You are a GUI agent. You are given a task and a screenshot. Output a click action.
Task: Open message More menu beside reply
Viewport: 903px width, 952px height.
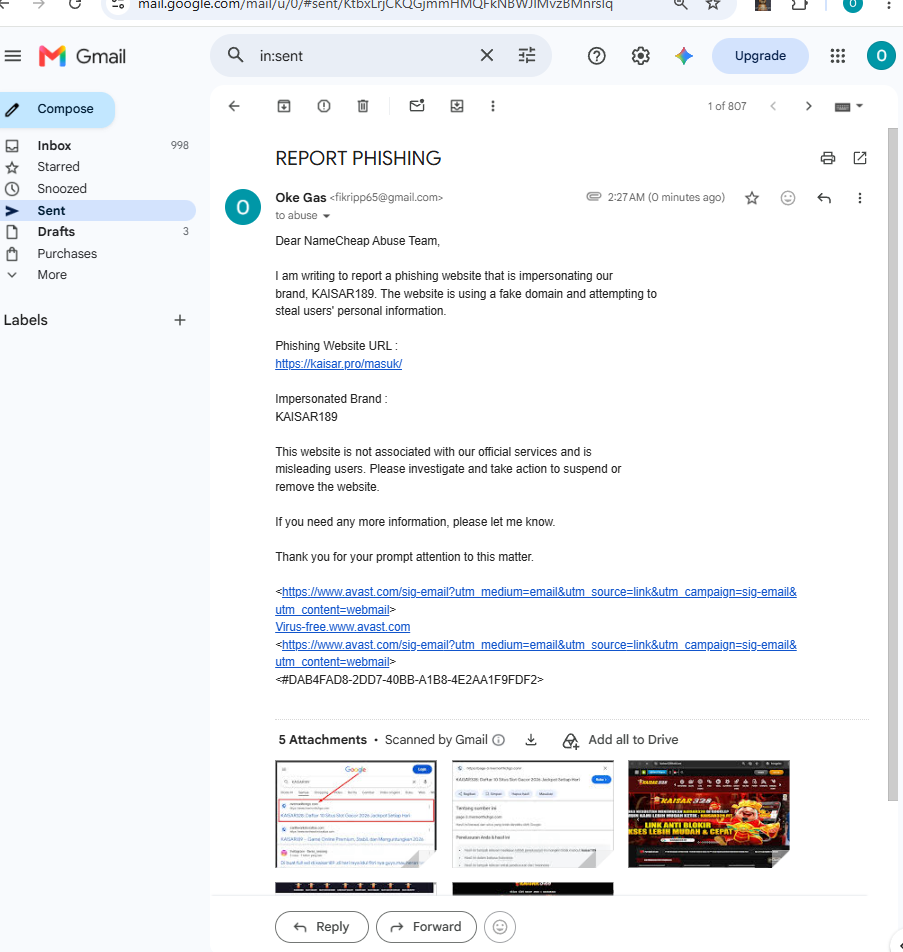coord(859,198)
